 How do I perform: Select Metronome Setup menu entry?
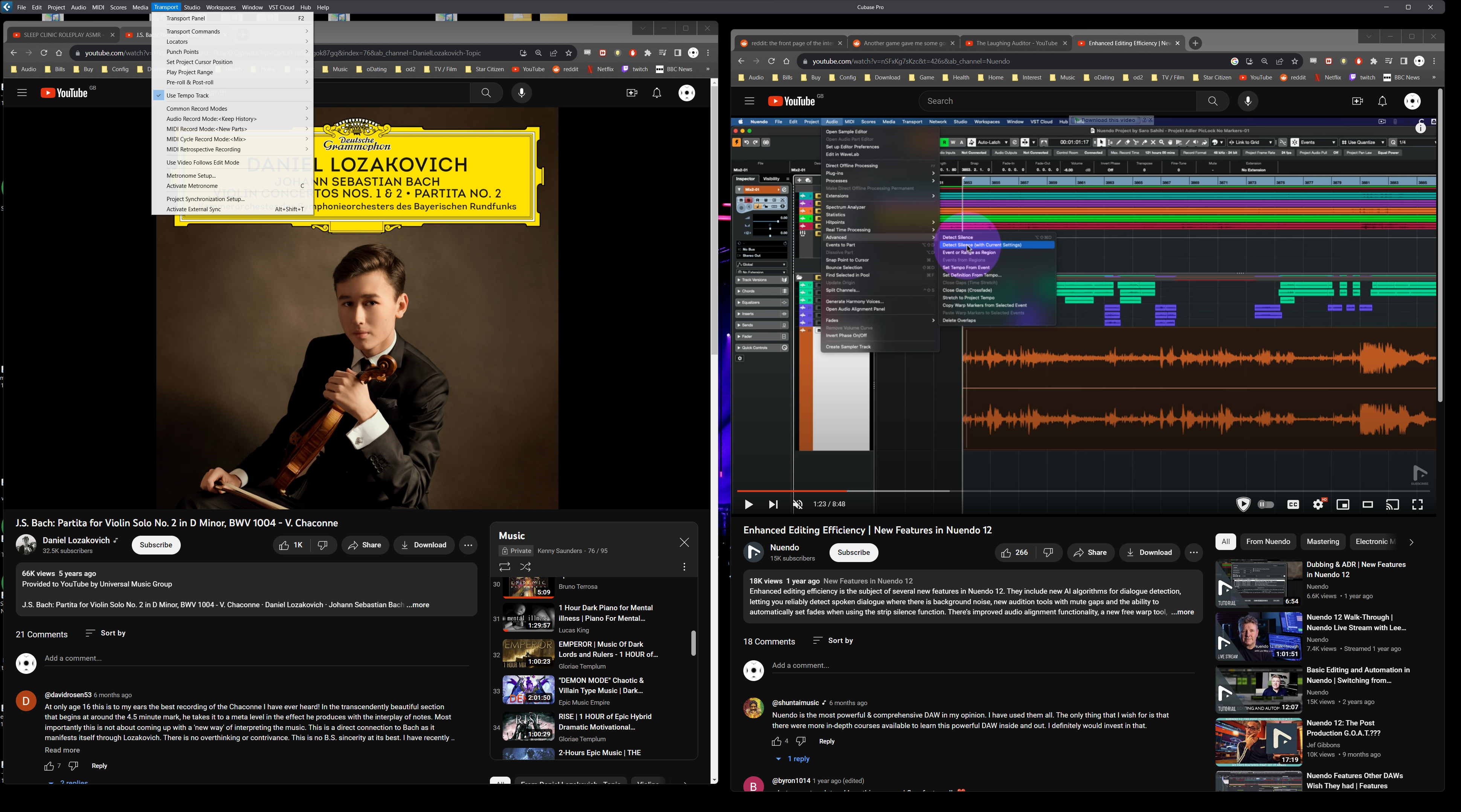tap(191, 176)
